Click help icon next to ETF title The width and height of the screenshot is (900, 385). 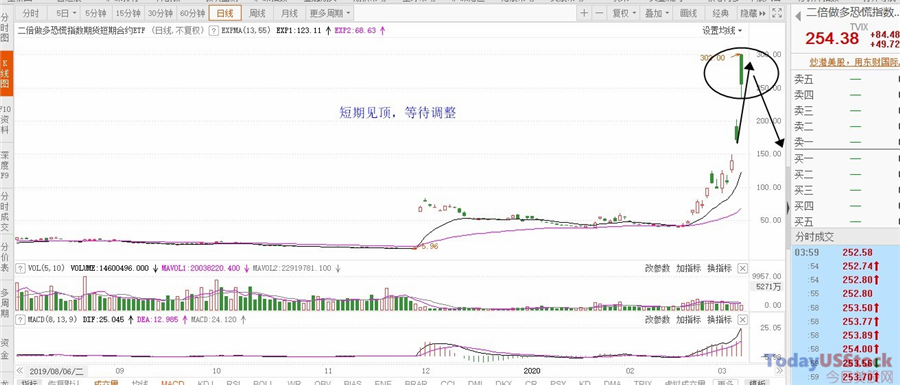(214, 31)
